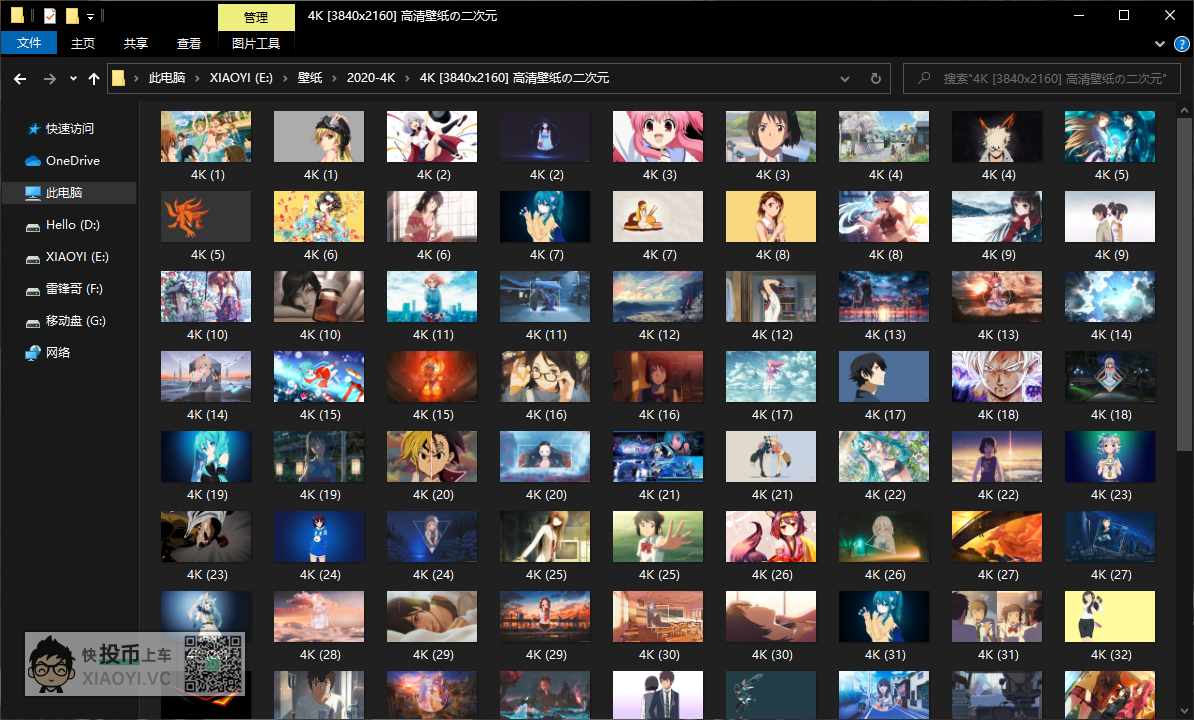Go back with the left arrow button
This screenshot has width=1194, height=720.
[x=21, y=78]
